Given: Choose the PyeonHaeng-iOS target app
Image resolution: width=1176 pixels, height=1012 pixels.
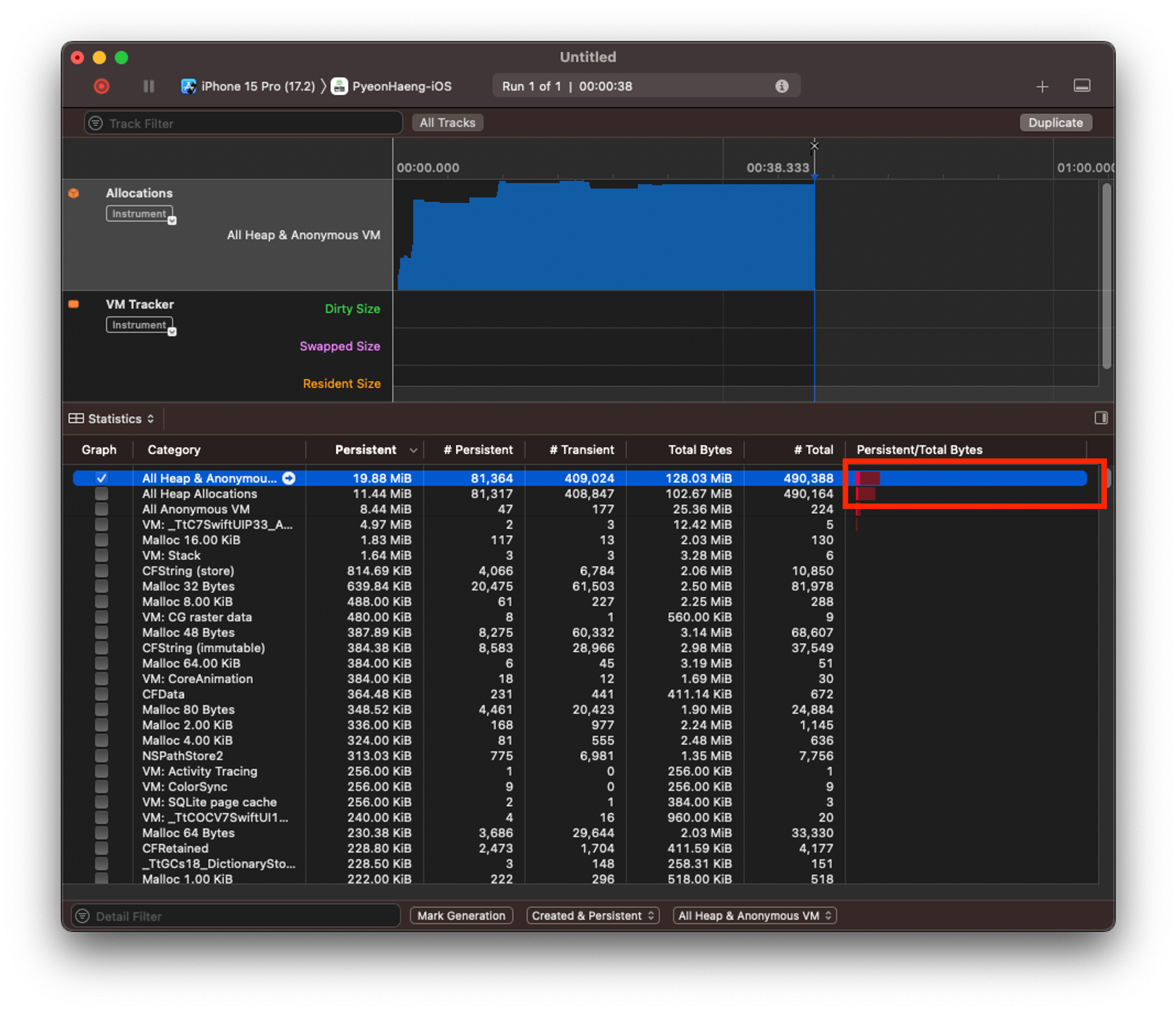Looking at the screenshot, I should pyautogui.click(x=392, y=86).
